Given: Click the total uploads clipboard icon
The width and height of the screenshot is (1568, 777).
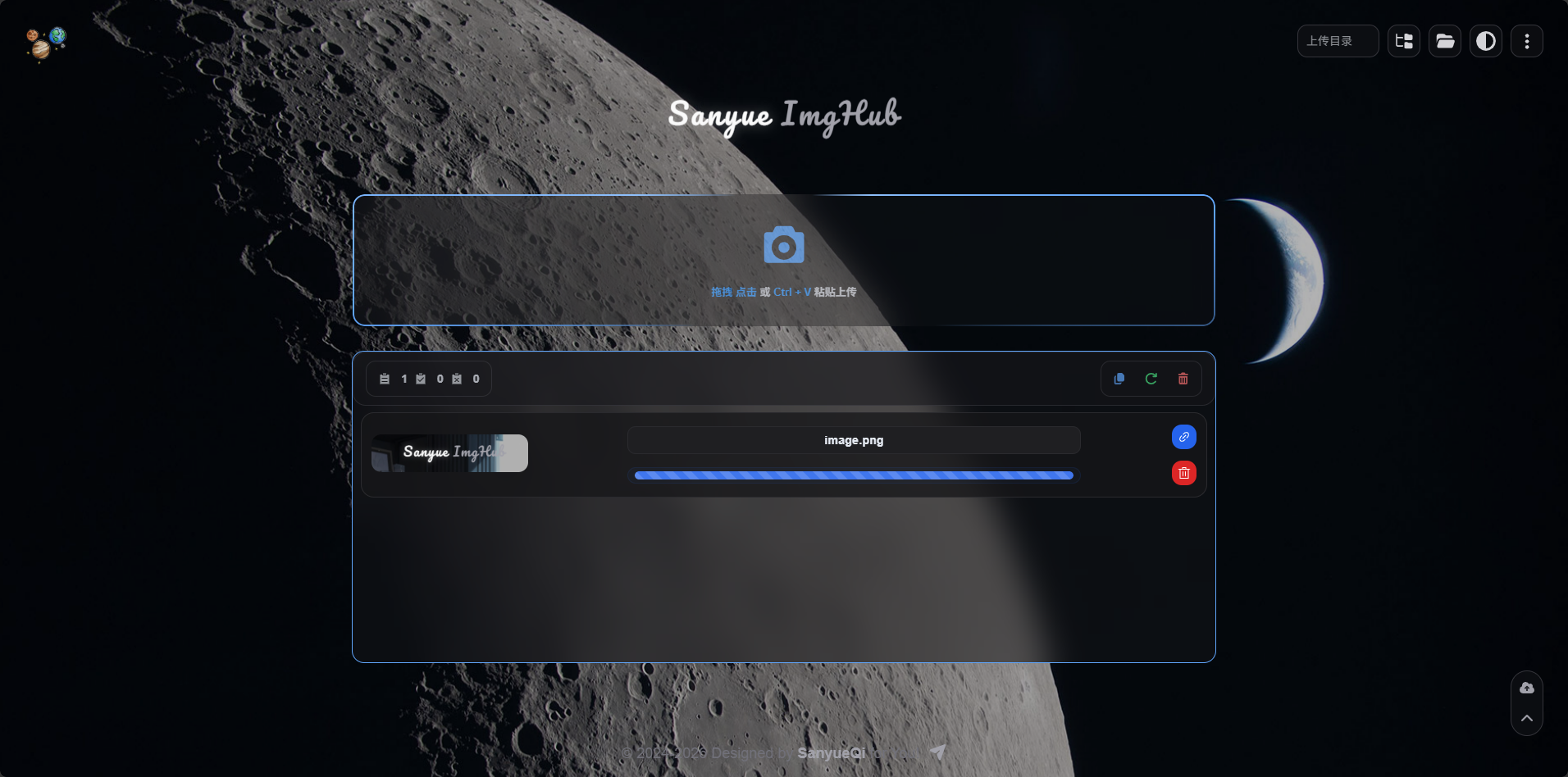Looking at the screenshot, I should click(385, 379).
